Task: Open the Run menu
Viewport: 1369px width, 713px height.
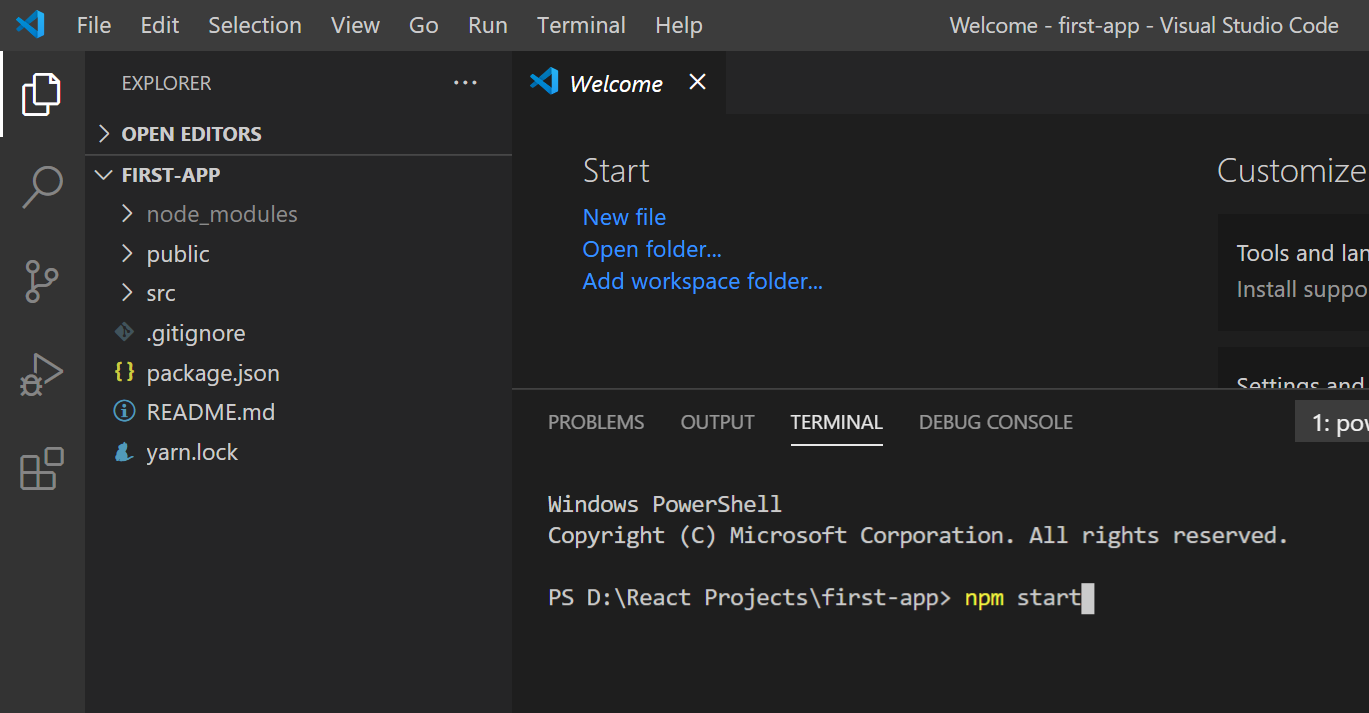Action: (488, 25)
